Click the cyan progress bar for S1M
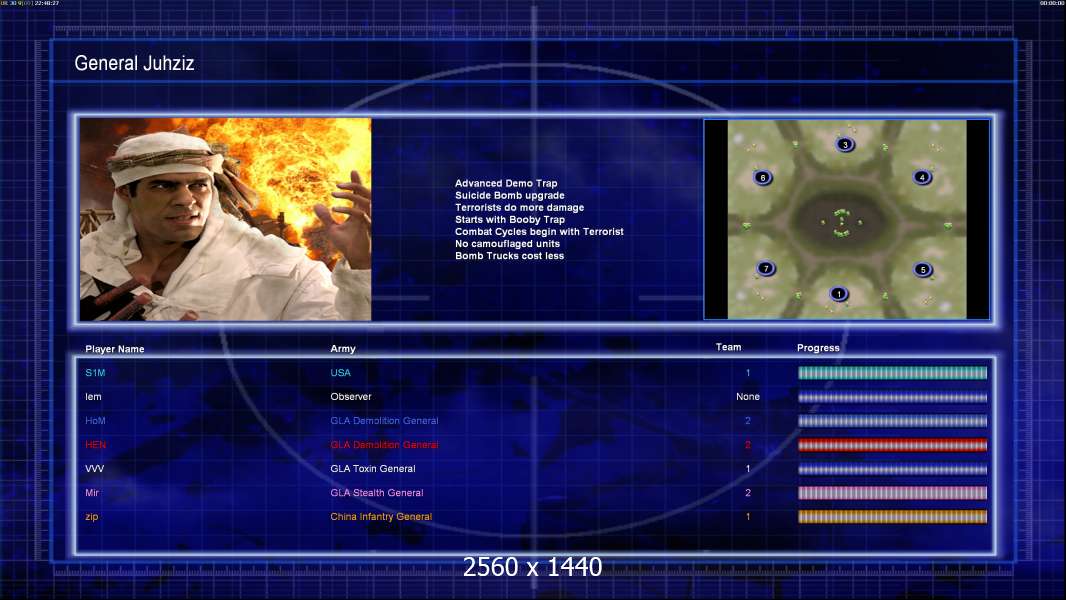This screenshot has width=1066, height=600. point(893,373)
